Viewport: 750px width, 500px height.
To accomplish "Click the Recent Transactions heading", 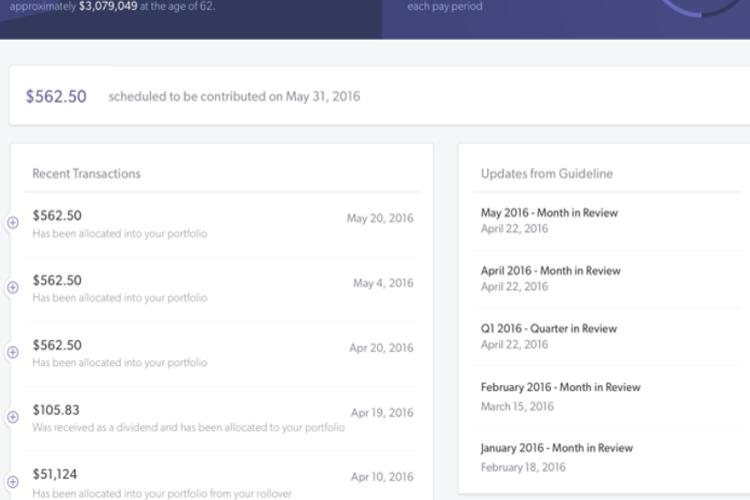I will (x=87, y=174).
